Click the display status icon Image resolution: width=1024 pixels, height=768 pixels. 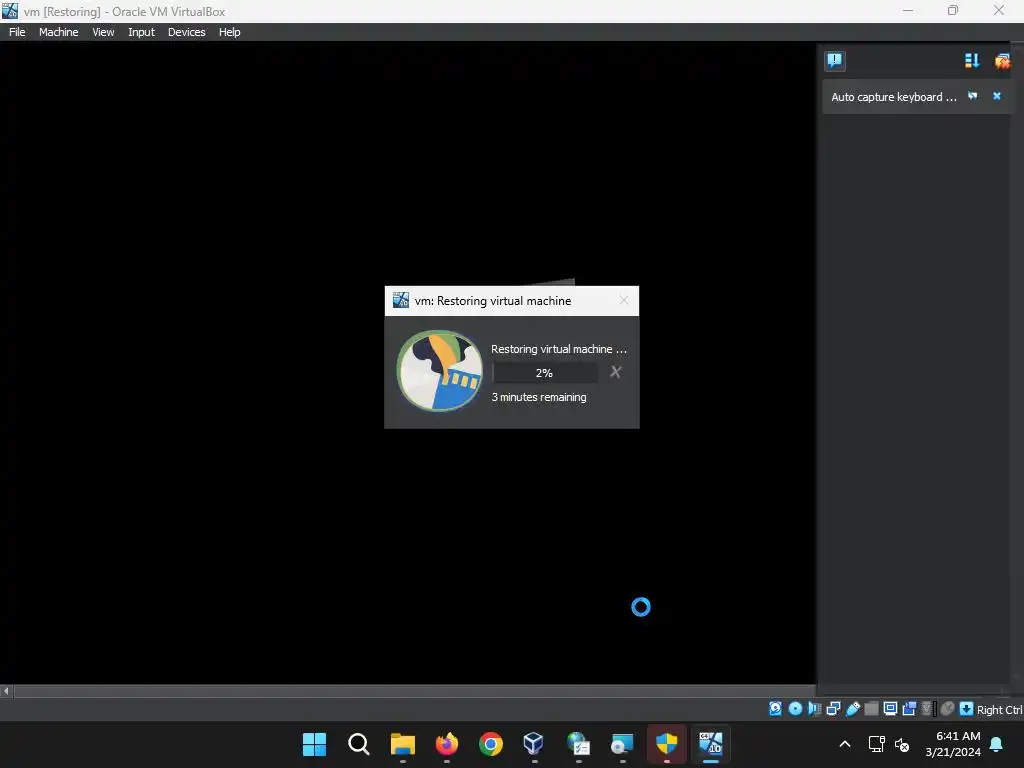(x=890, y=709)
